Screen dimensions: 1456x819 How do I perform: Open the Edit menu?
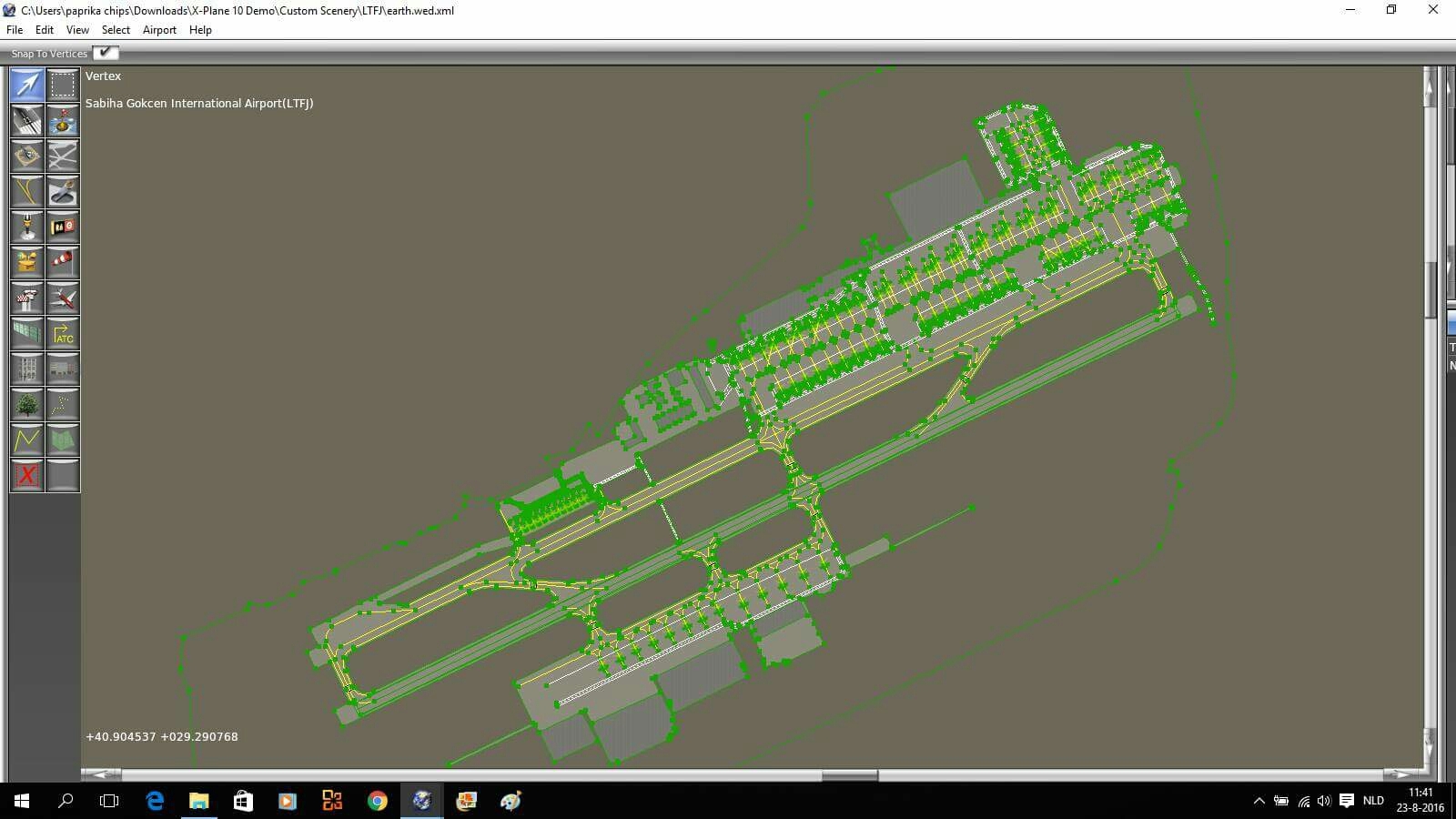click(x=45, y=30)
